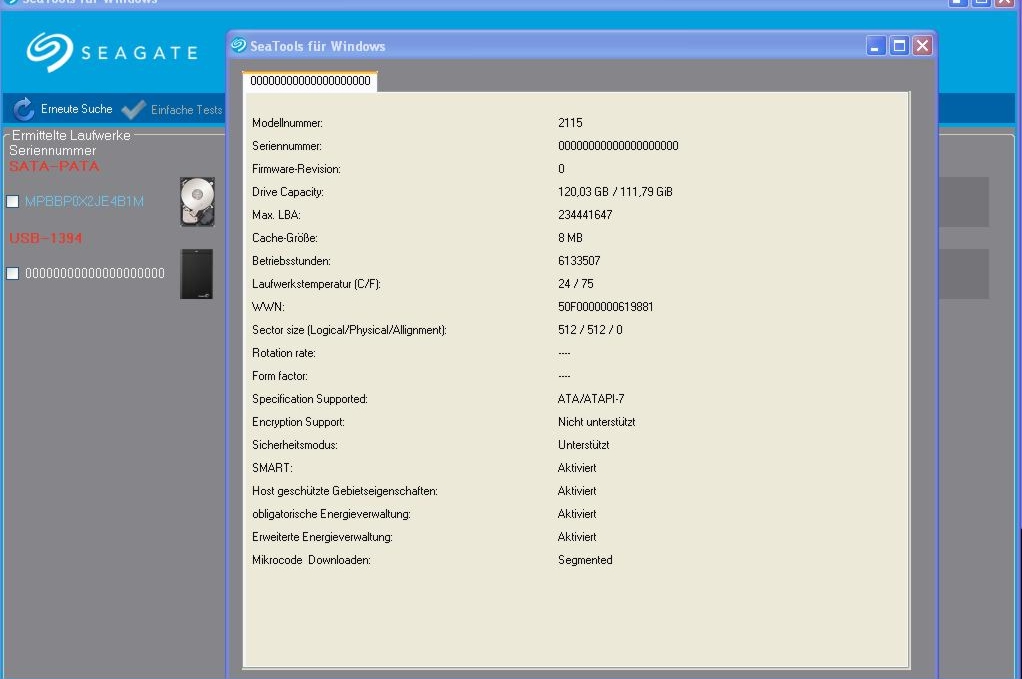The image size is (1022, 679).
Task: Click the Nicht unterstützt encryption value
Action: point(596,422)
